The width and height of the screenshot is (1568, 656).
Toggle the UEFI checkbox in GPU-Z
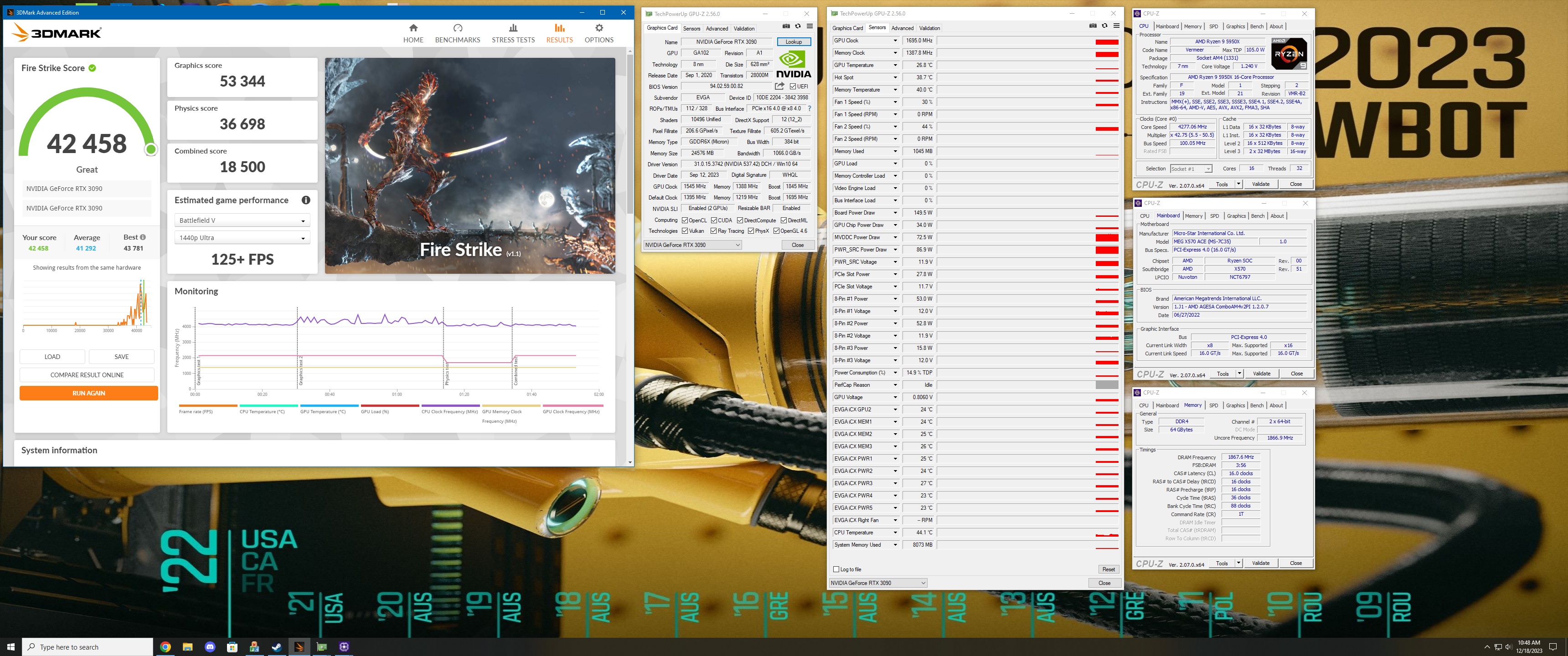point(793,87)
